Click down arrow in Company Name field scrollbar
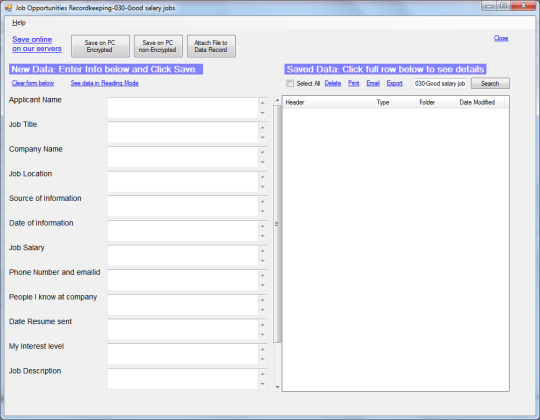This screenshot has height=420, width=540. click(x=263, y=162)
